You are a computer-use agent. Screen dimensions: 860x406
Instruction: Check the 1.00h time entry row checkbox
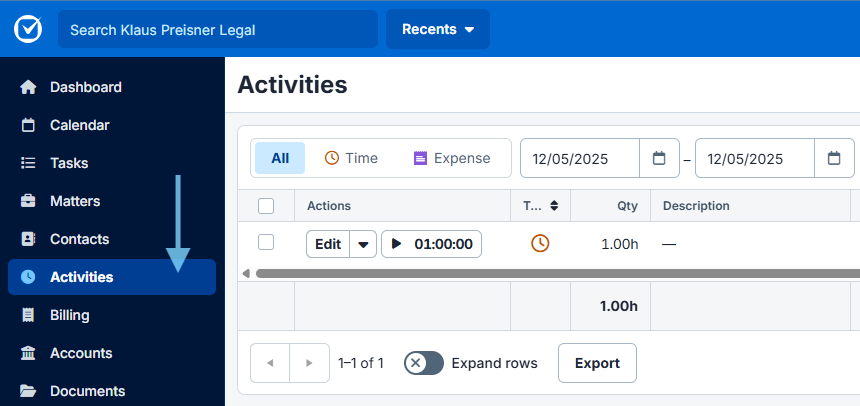(266, 243)
